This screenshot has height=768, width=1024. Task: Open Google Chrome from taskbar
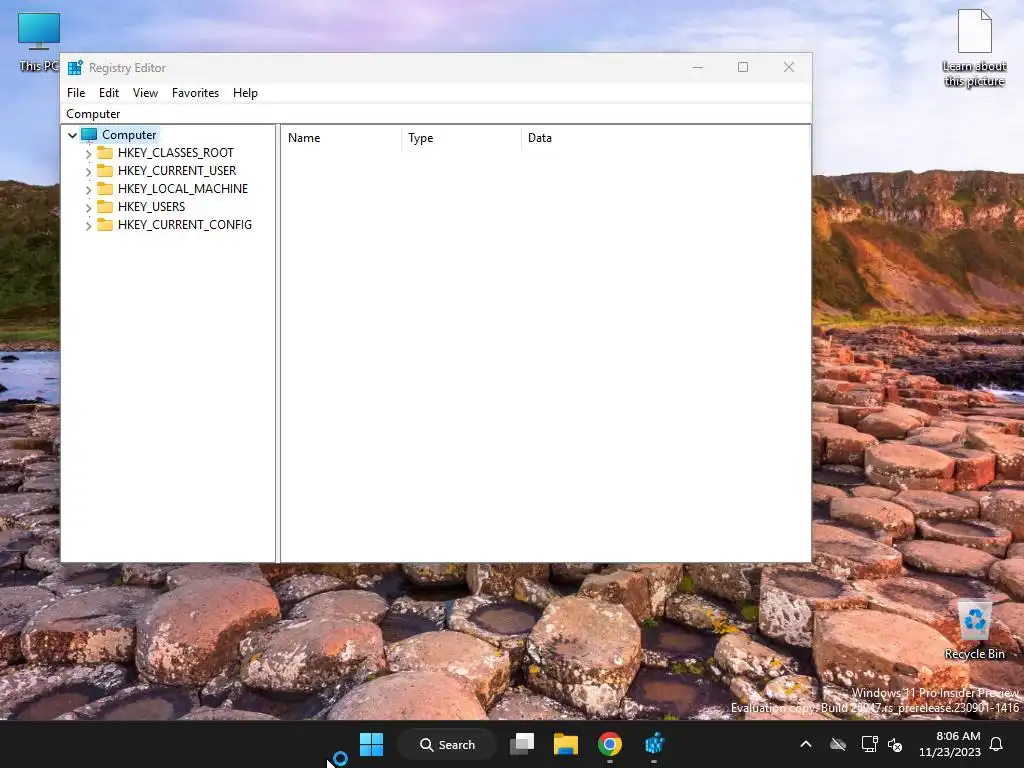[609, 744]
